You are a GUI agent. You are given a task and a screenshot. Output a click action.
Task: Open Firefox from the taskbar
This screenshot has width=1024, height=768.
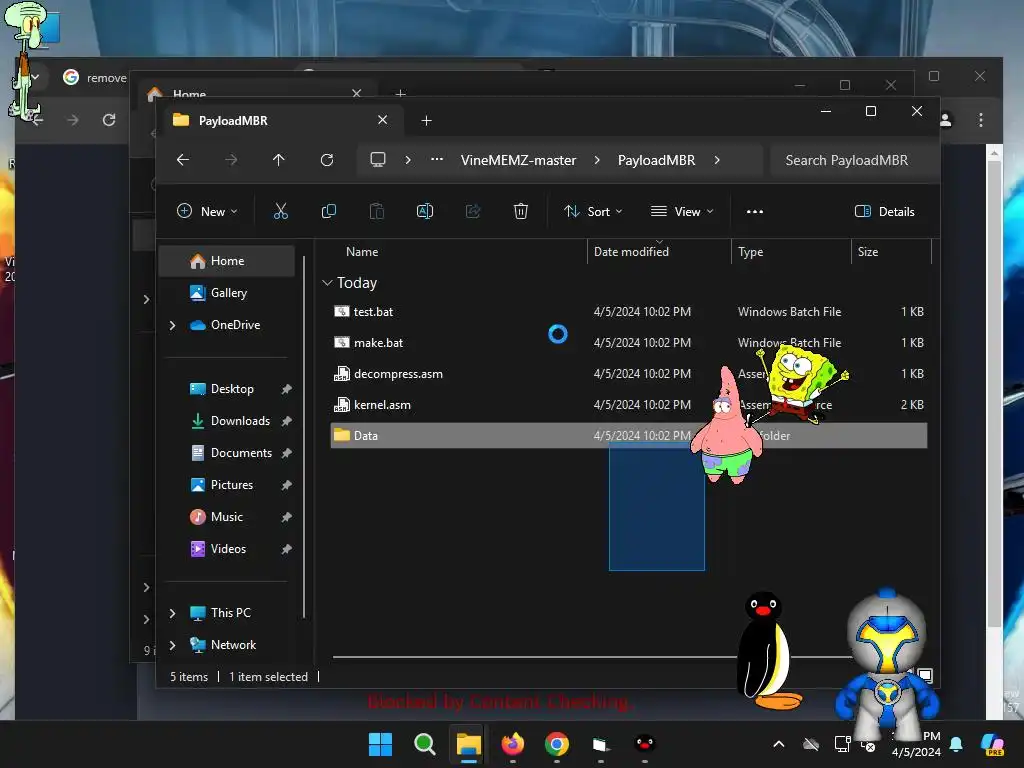coord(513,744)
